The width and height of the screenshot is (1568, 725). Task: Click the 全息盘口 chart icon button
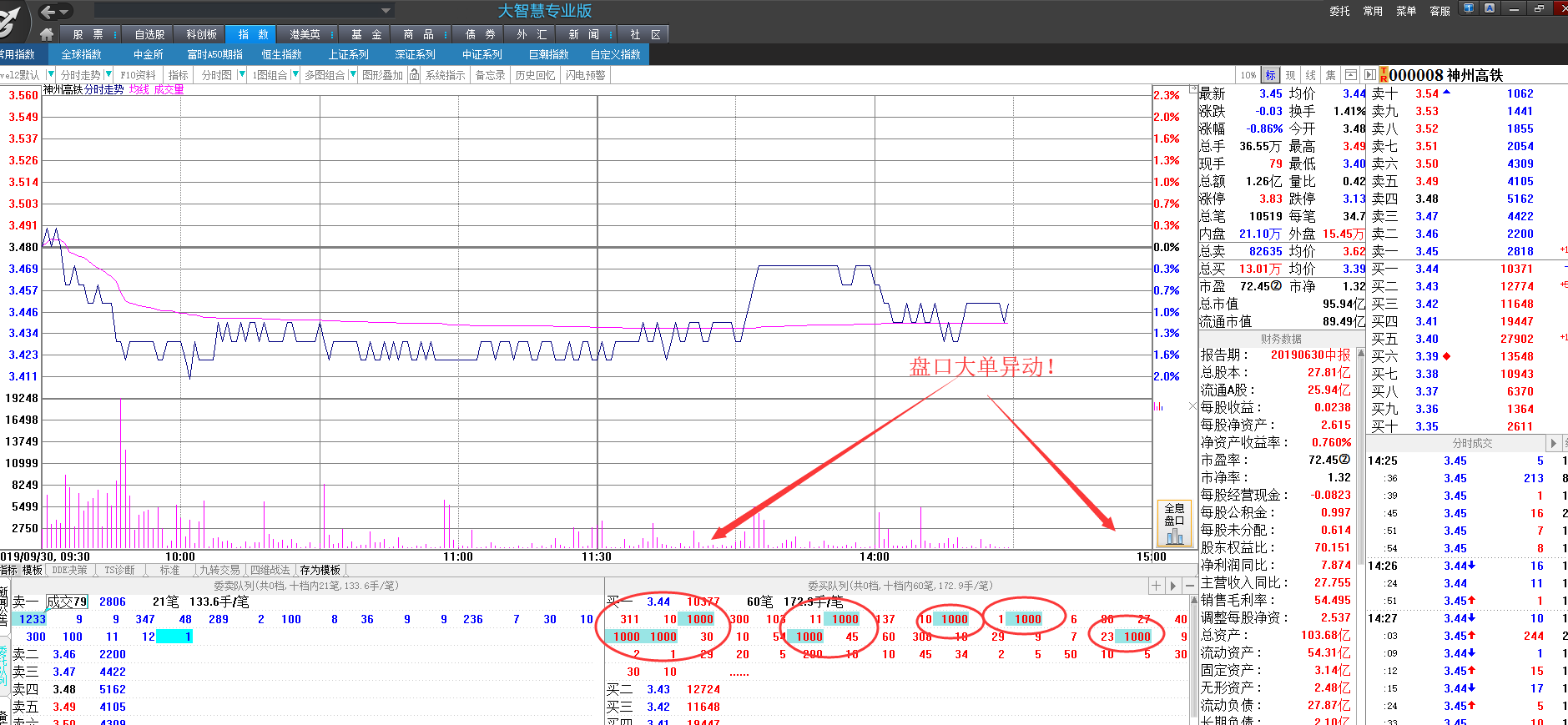click(x=1174, y=523)
